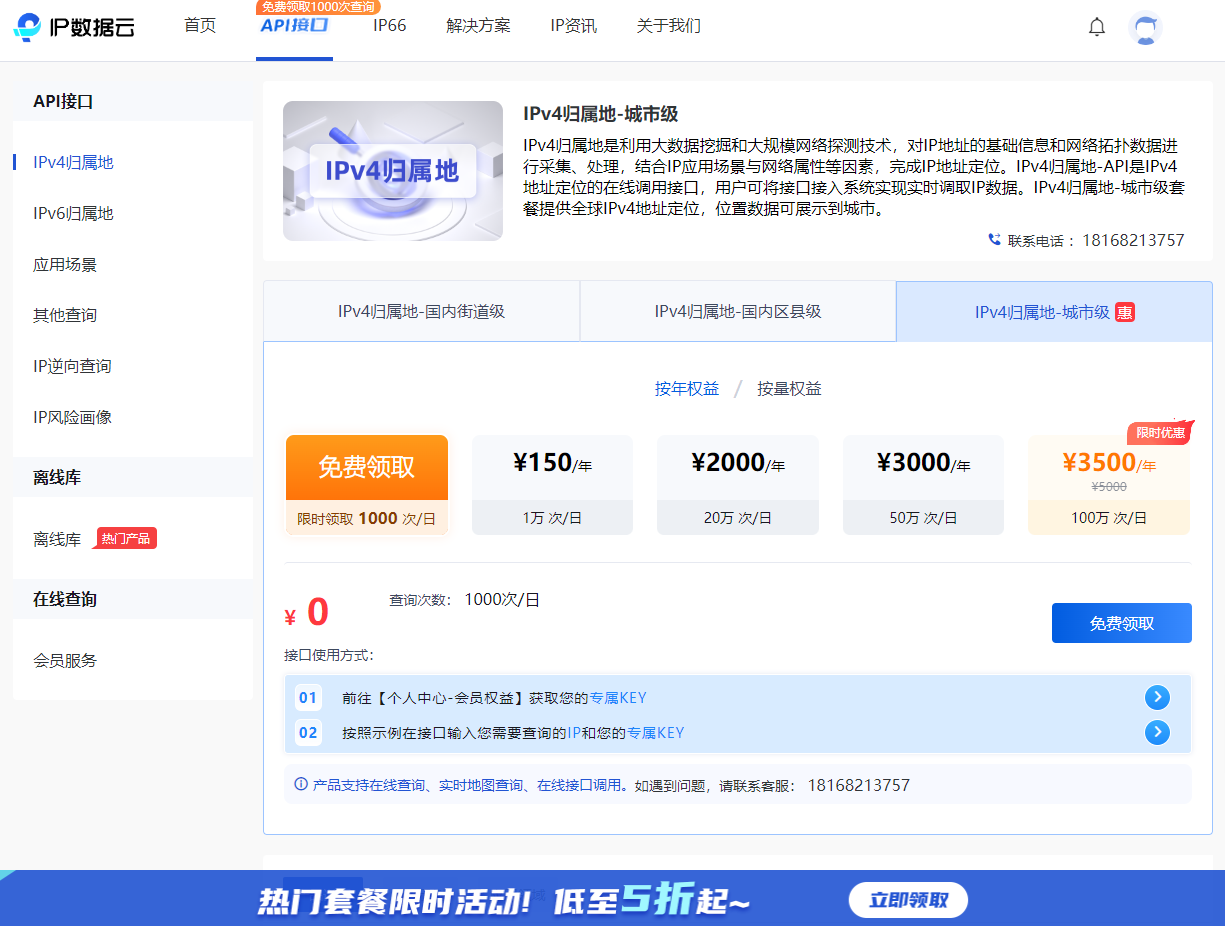
Task: Select the ¥2000/年 plan option
Action: 738,485
